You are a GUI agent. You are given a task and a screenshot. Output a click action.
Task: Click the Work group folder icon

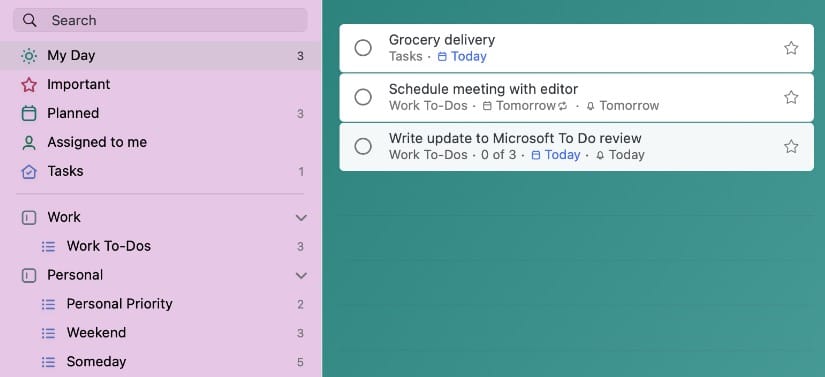click(x=29, y=218)
